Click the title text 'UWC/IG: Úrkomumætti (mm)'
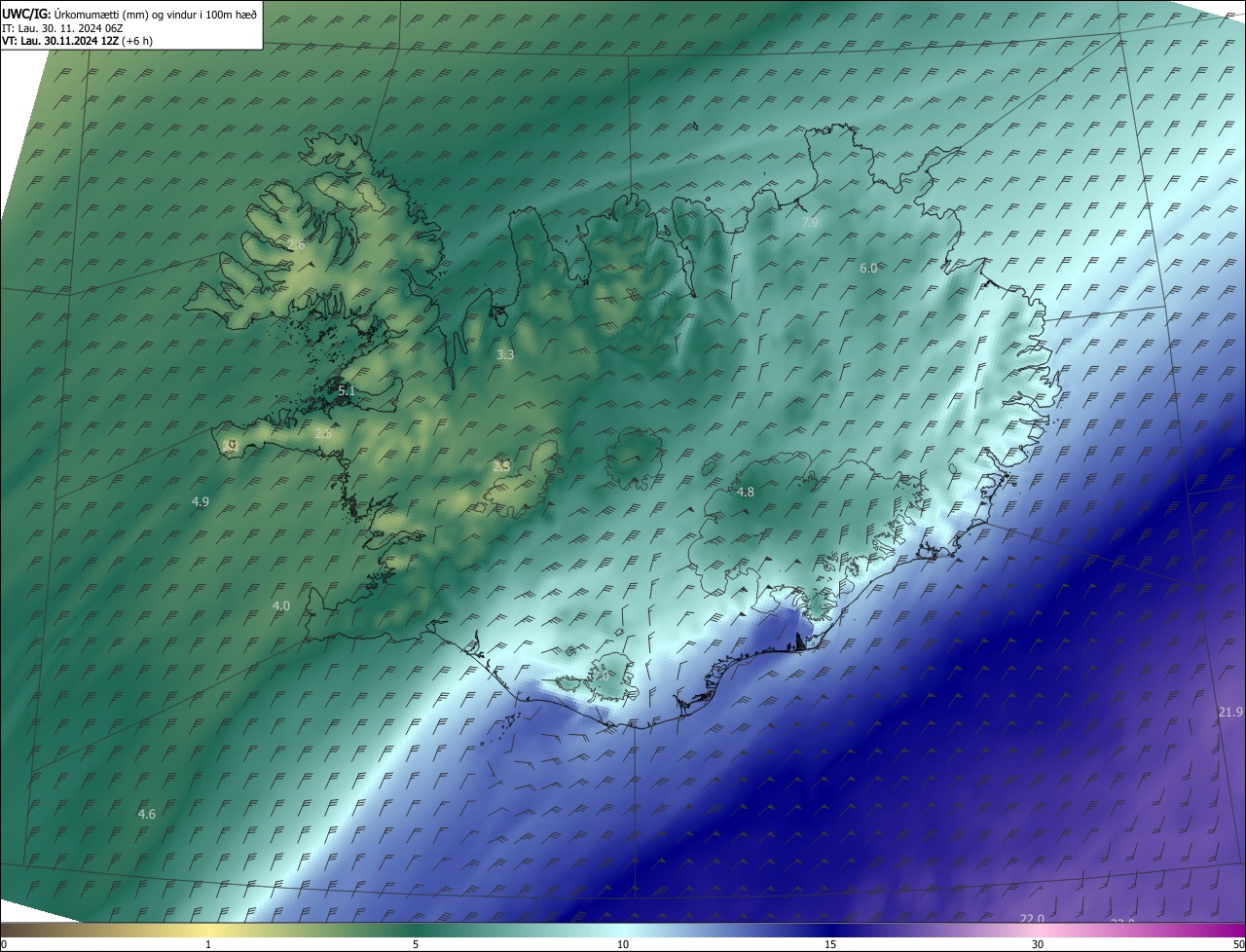This screenshot has width=1246, height=952. click(x=74, y=15)
